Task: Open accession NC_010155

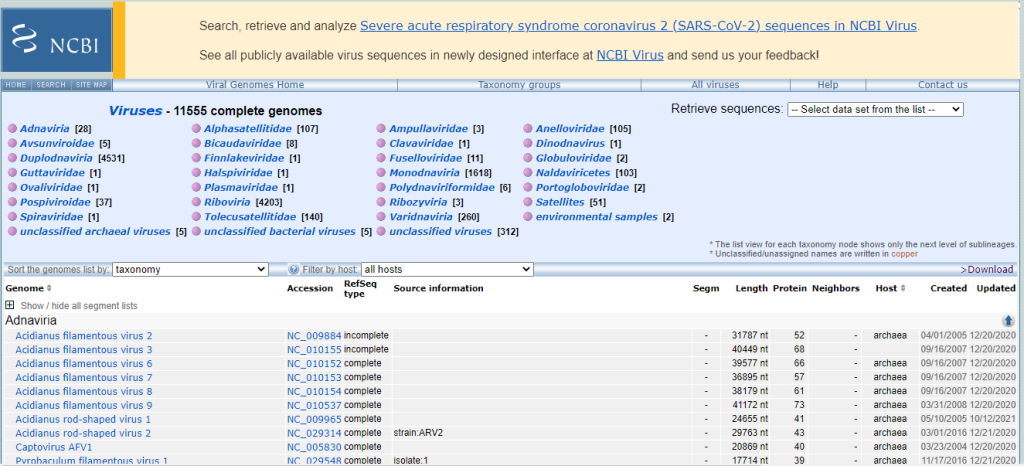Action: 314,350
